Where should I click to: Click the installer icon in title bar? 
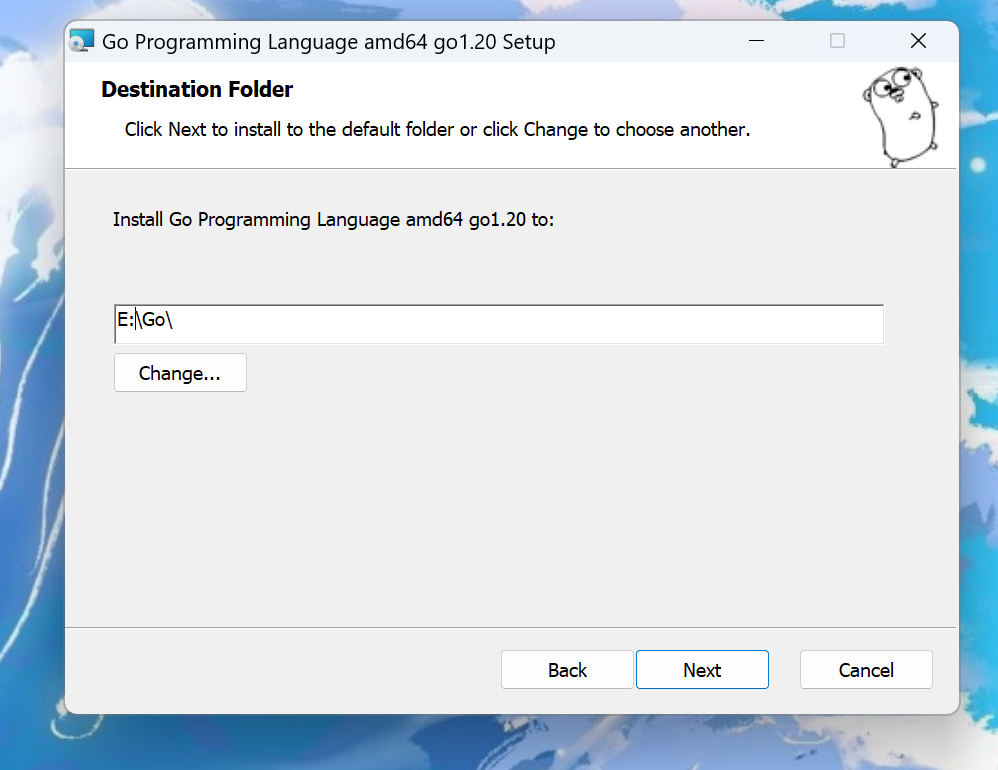pyautogui.click(x=82, y=41)
